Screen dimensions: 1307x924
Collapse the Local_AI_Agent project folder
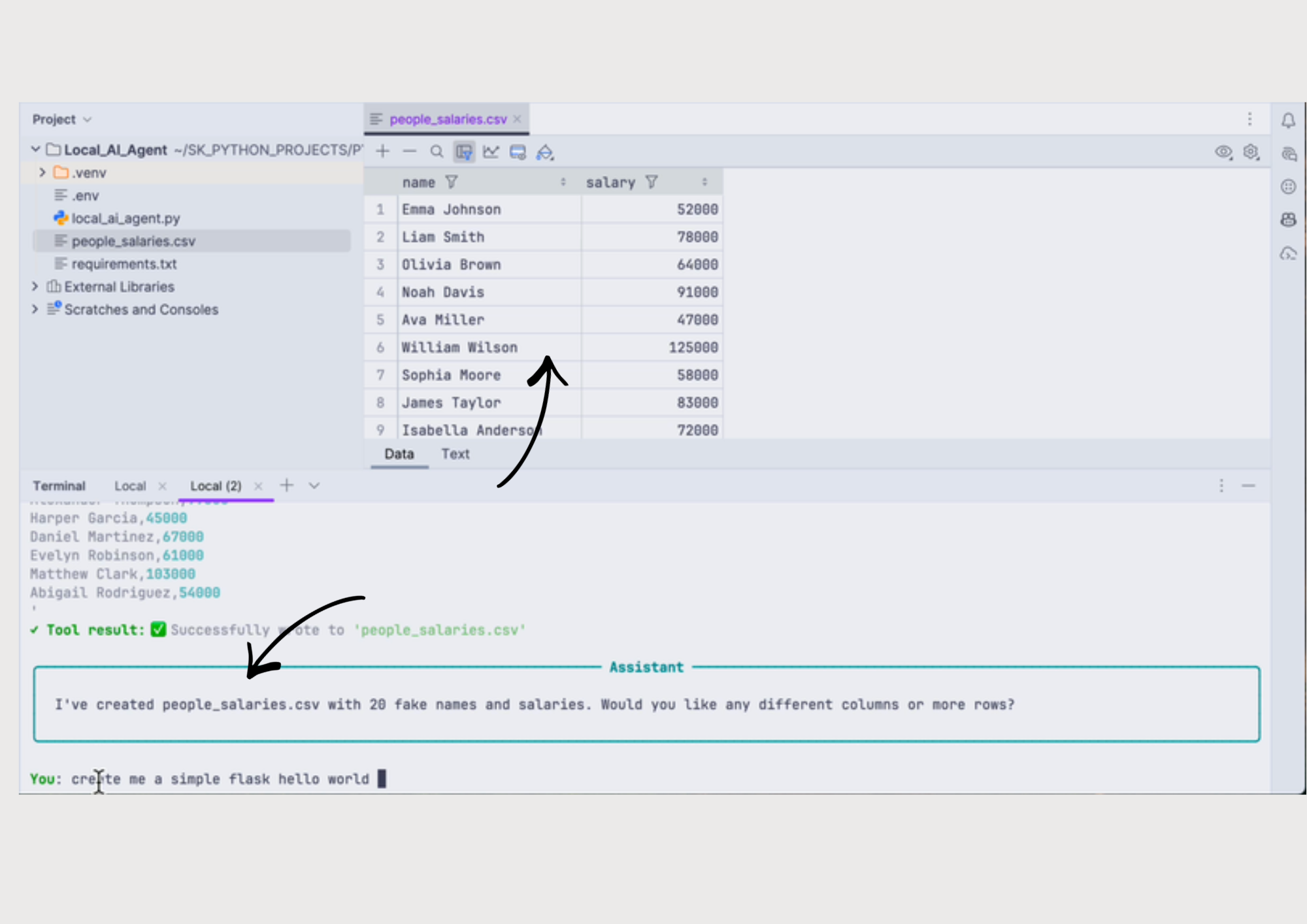[x=35, y=150]
